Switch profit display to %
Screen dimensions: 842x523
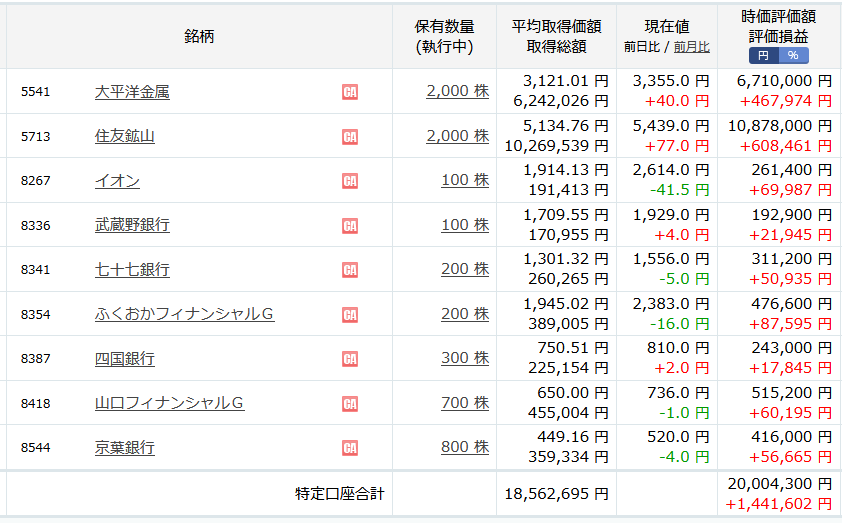tap(793, 55)
